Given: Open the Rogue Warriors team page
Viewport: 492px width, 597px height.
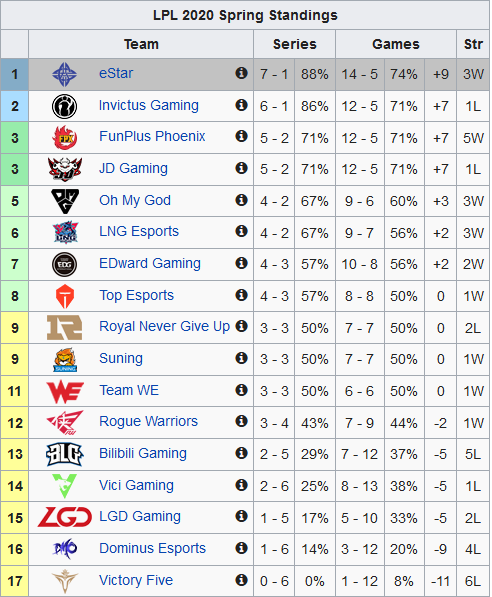Looking at the screenshot, I should 149,421.
